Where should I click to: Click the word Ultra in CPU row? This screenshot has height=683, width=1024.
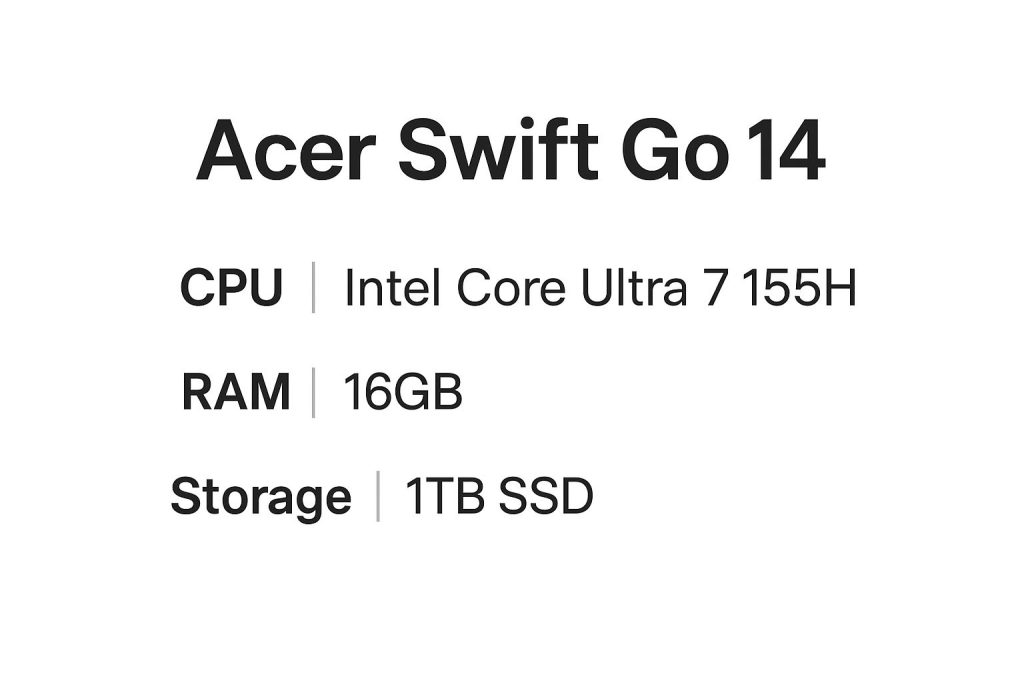(634, 287)
